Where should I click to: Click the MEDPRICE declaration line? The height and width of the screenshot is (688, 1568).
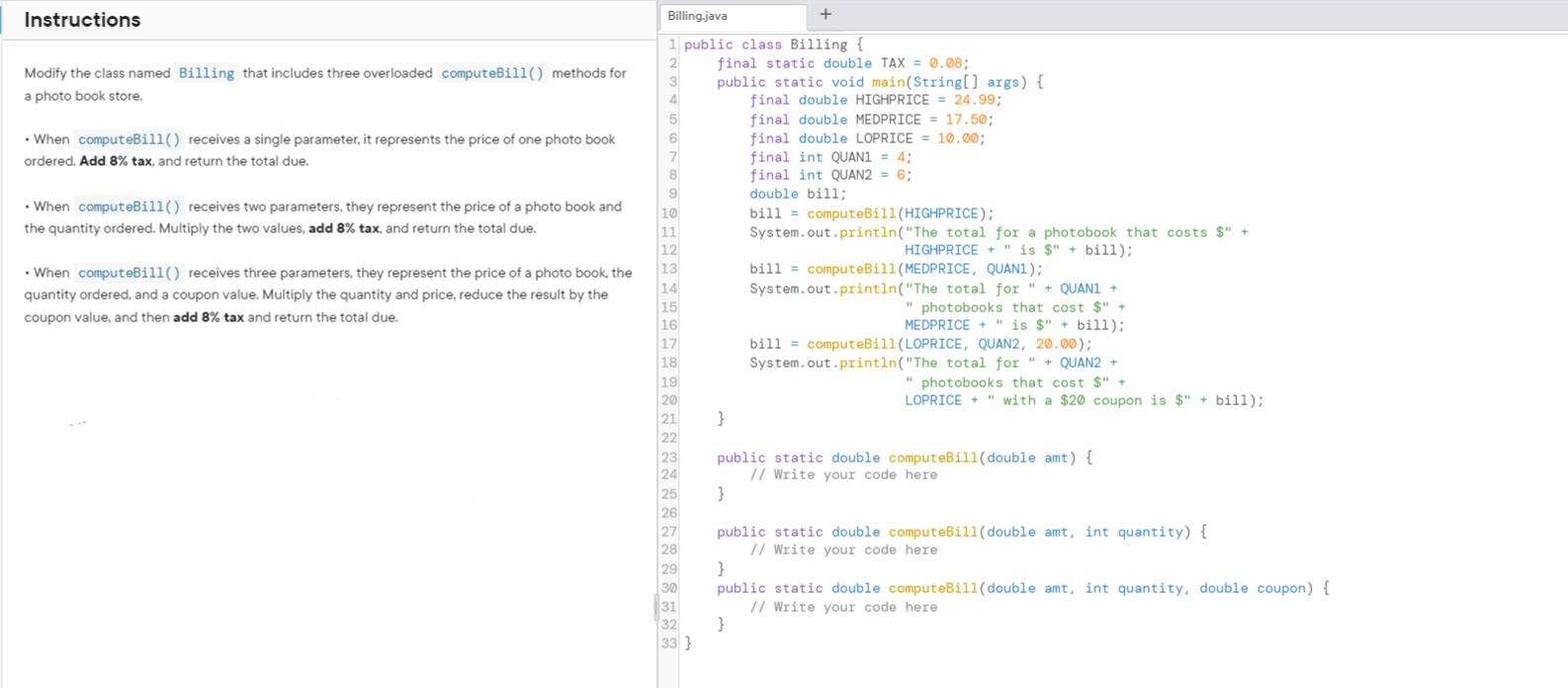tap(871, 120)
